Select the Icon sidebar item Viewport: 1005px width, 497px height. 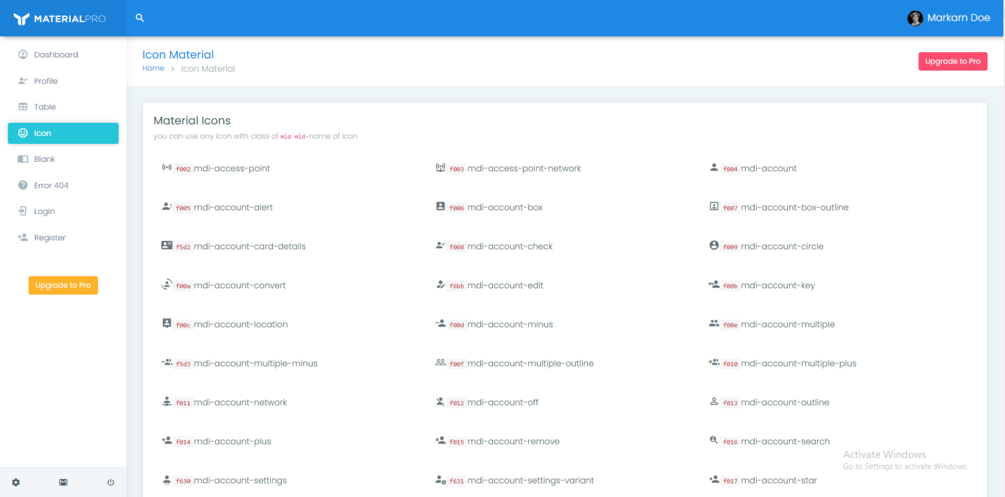click(x=63, y=133)
